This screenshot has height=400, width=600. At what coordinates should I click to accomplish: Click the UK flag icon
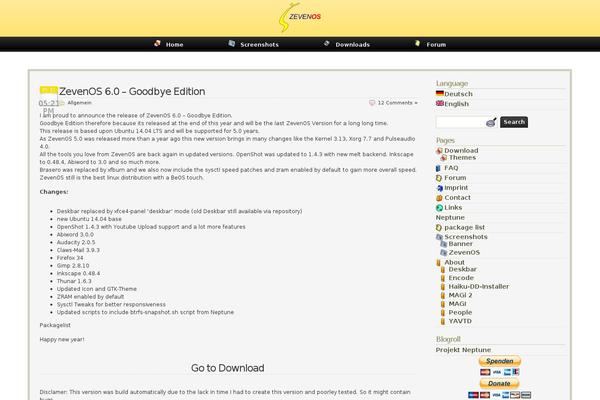[x=440, y=103]
